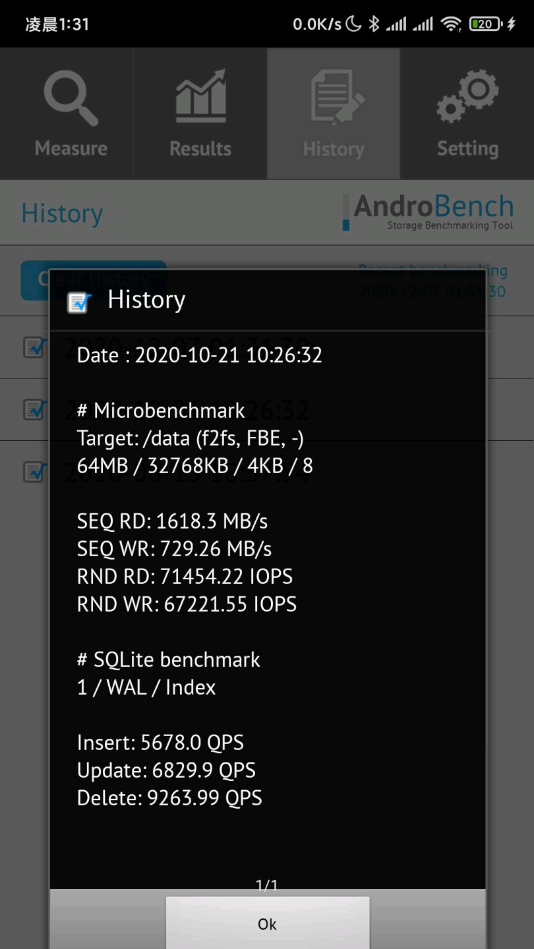Tap the AndroBench logo

click(428, 212)
